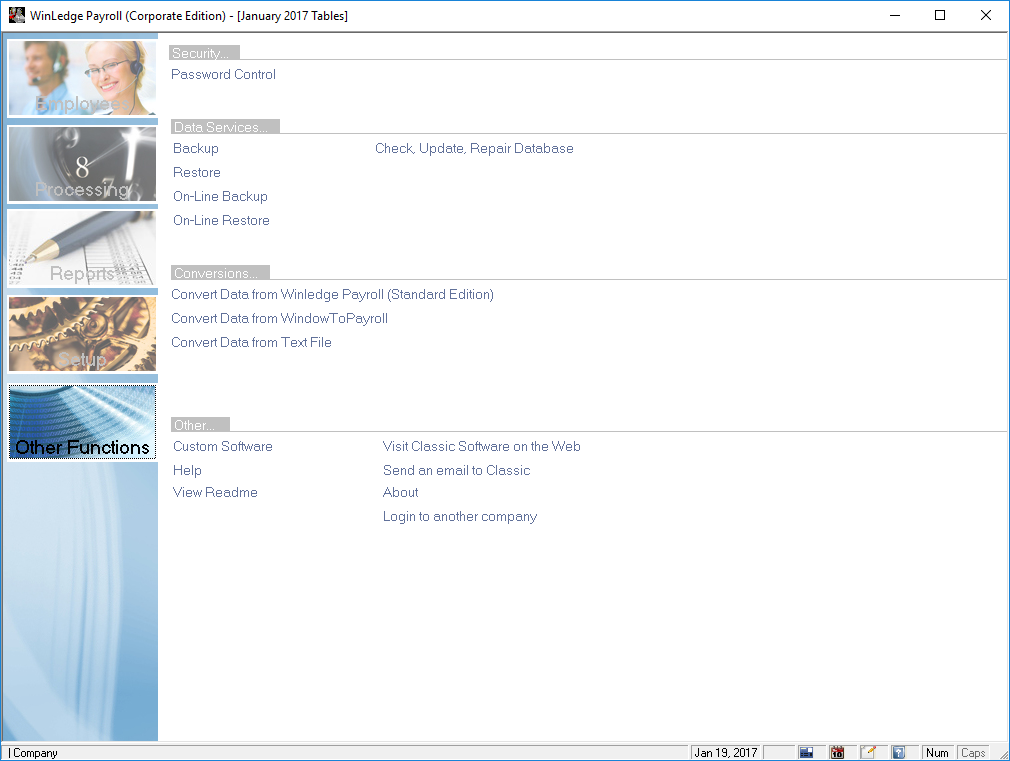Visit Classic Software on the Web

coord(481,447)
